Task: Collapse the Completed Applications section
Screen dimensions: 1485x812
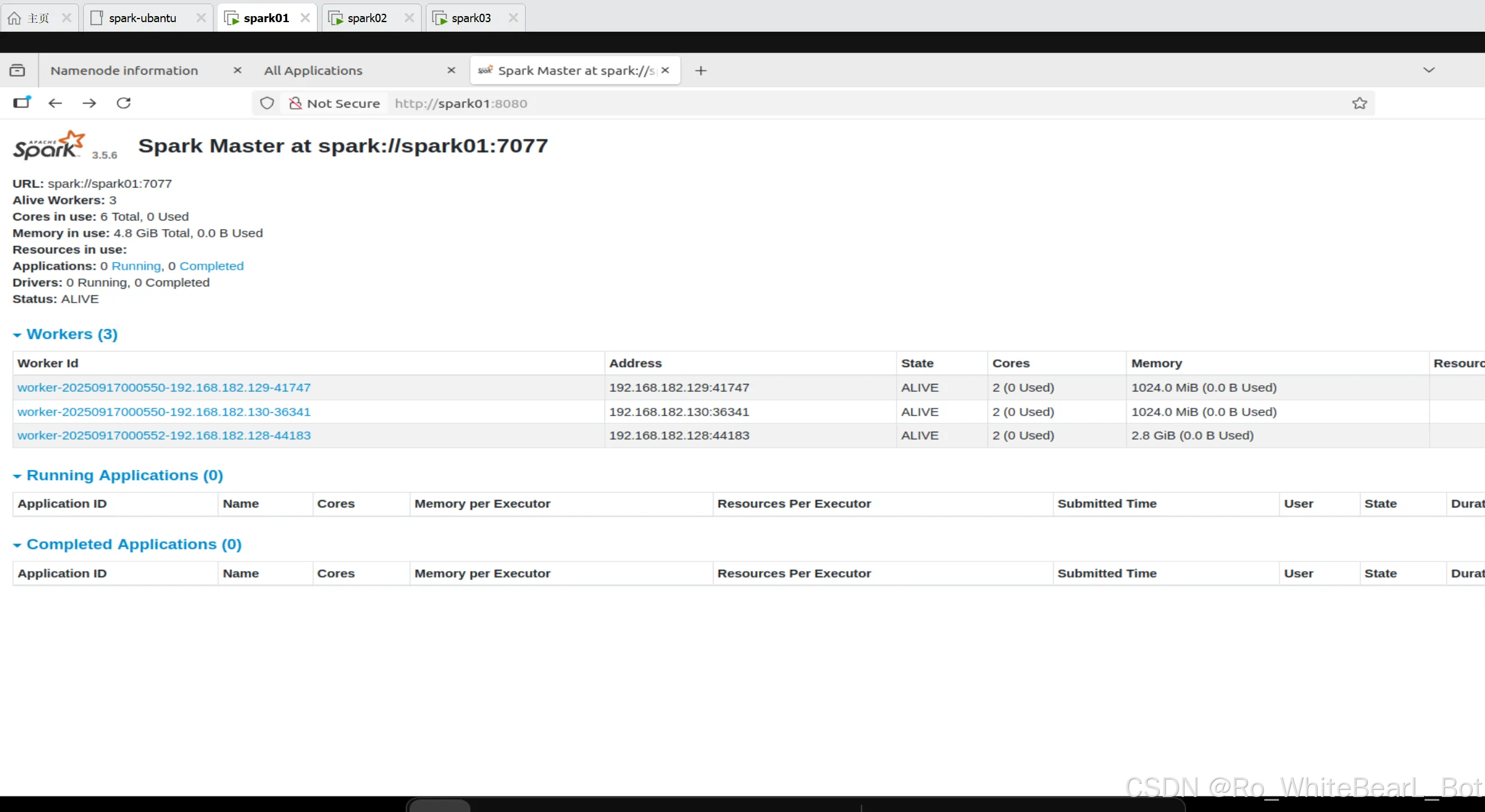Action: (134, 545)
